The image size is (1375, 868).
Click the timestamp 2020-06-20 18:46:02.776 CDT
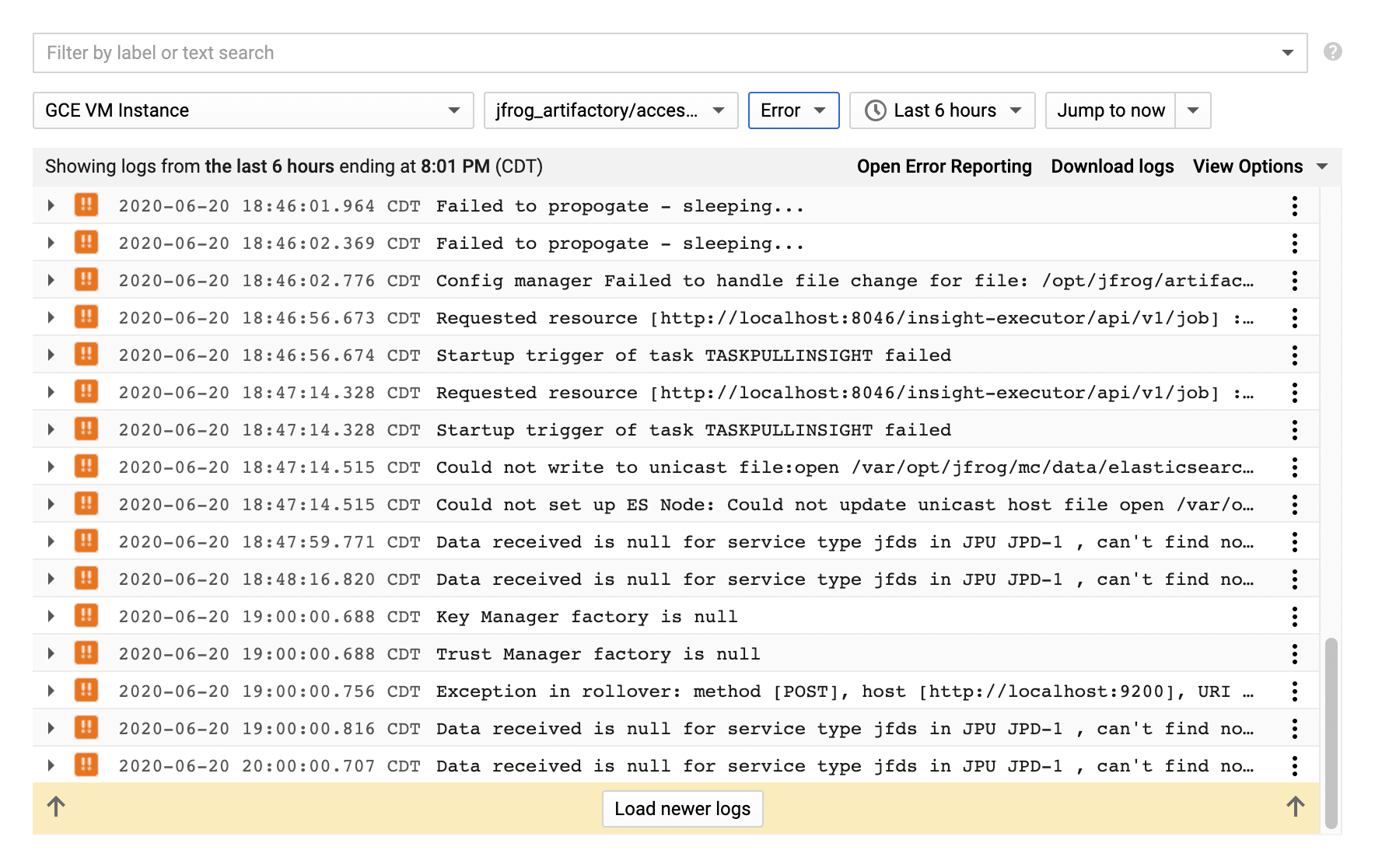click(270, 281)
